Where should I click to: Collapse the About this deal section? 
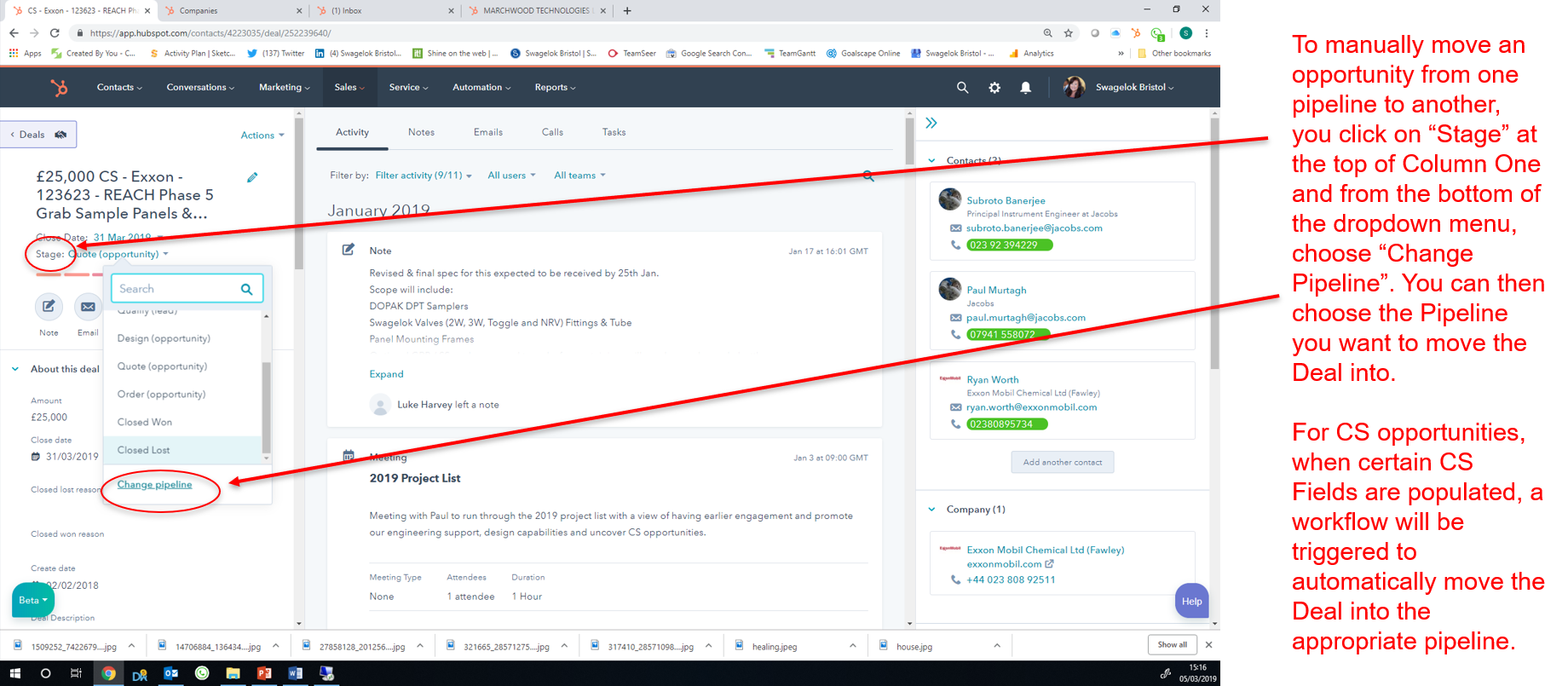pos(15,369)
